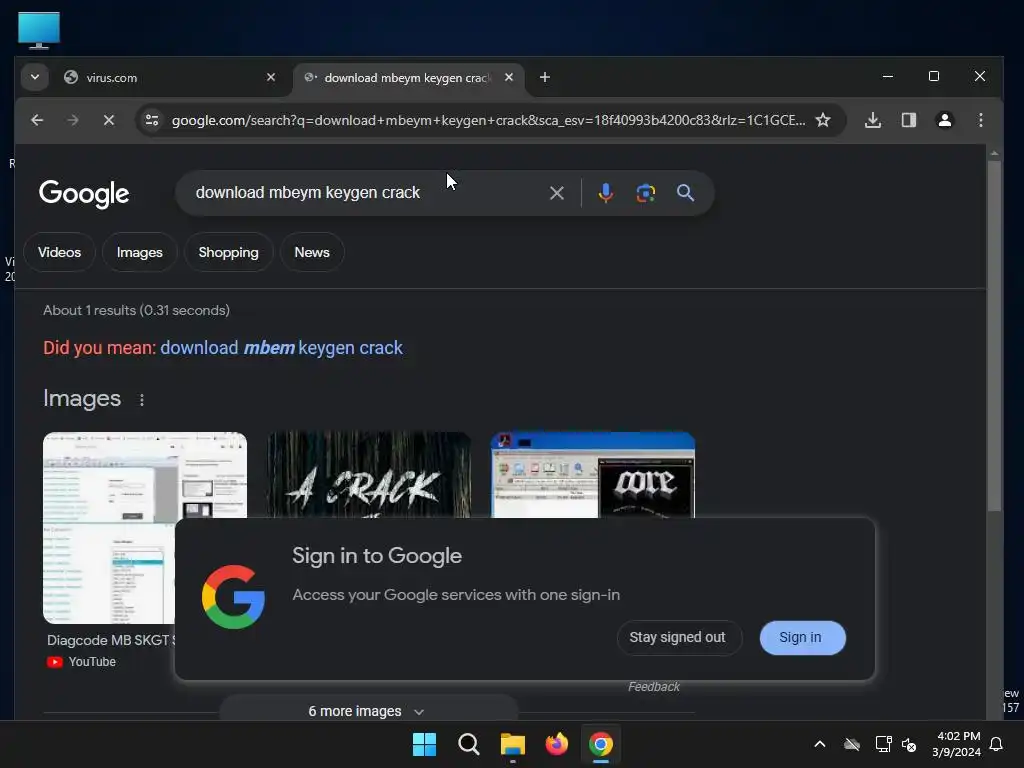Image resolution: width=1024 pixels, height=768 pixels.
Task: Open File Explorer from taskbar
Action: tap(513, 744)
